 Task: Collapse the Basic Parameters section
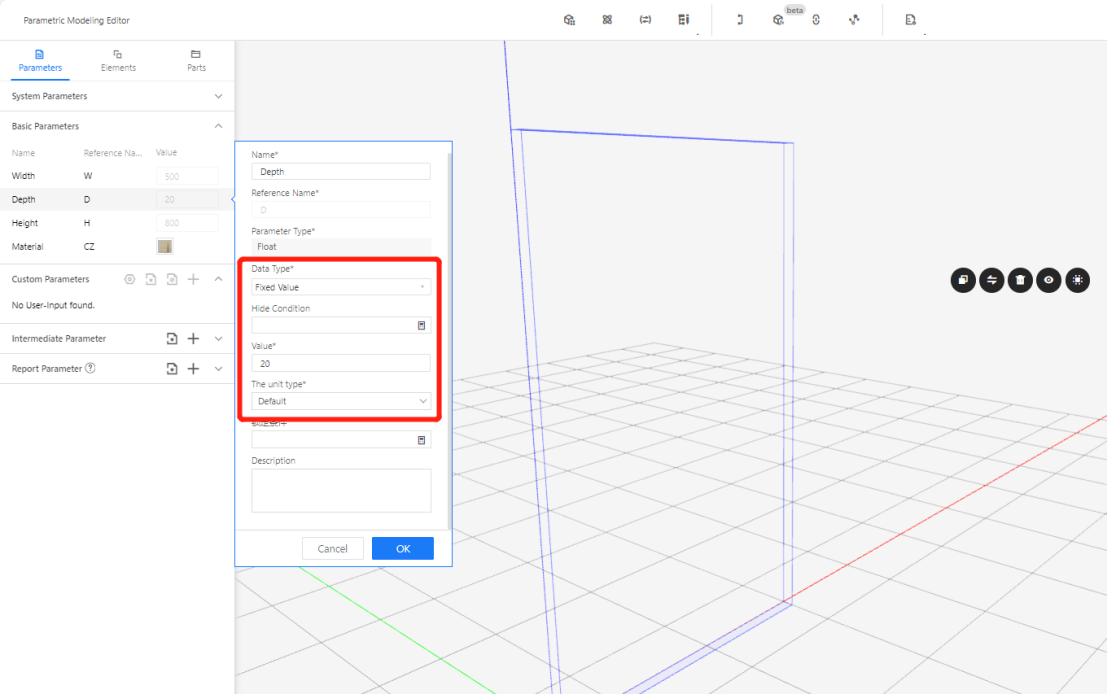coord(218,126)
